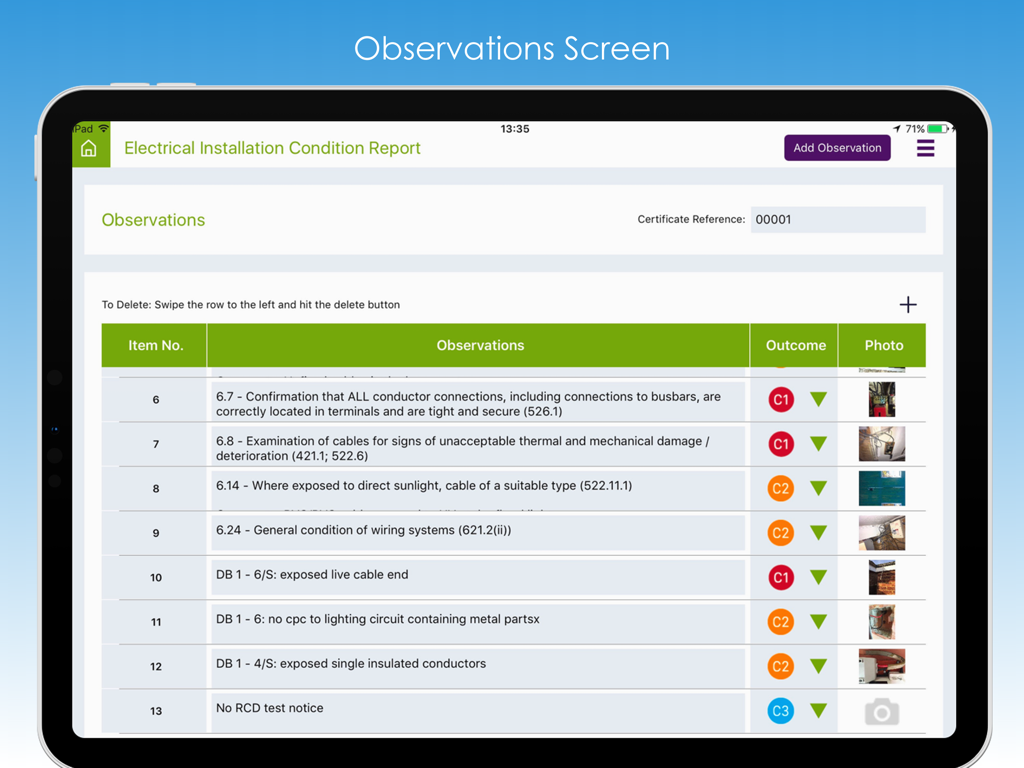
Task: View the photo thumbnail on item 12
Action: [x=881, y=666]
